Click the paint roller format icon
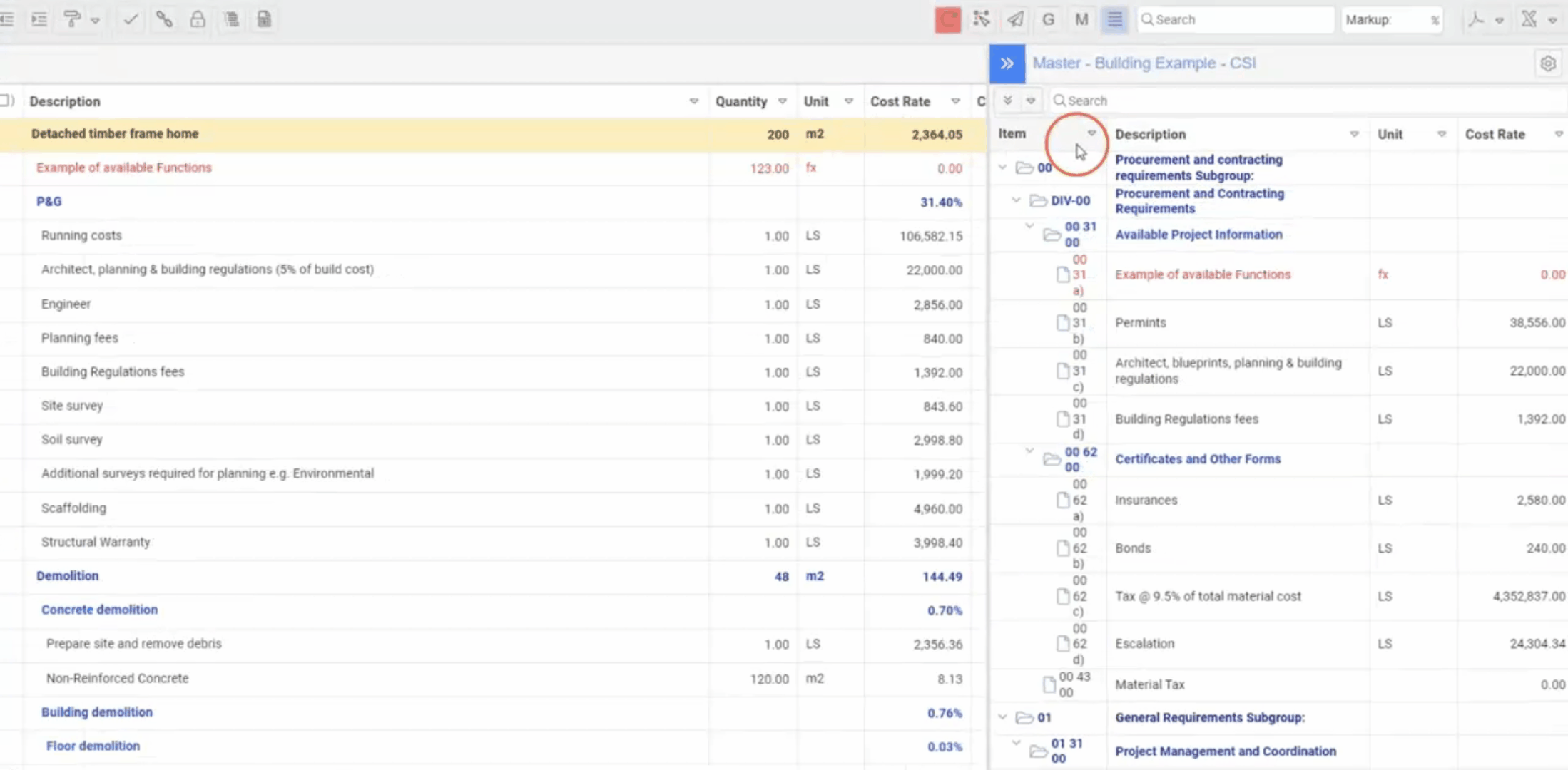 point(72,19)
